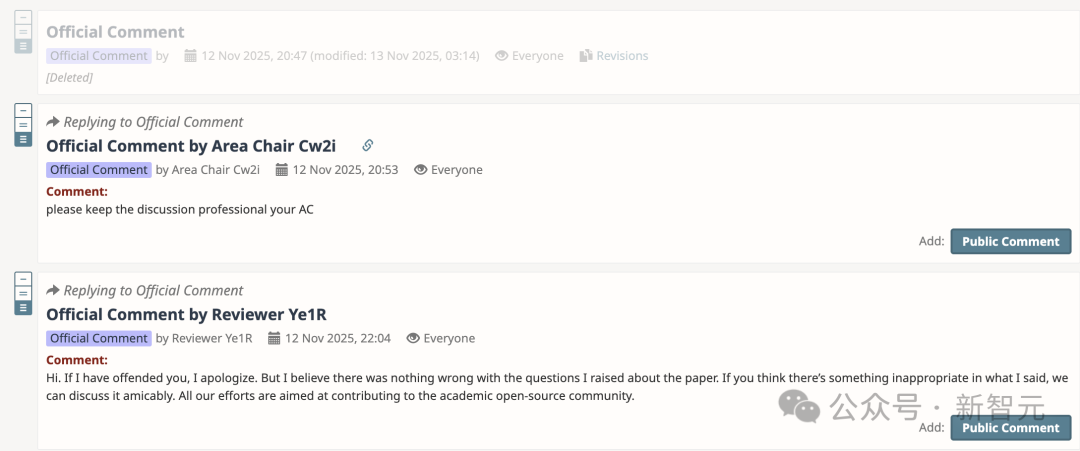Fully expand the Reviewer Ye1R comment
Image resolution: width=1080 pixels, height=451 pixels.
tap(23, 307)
